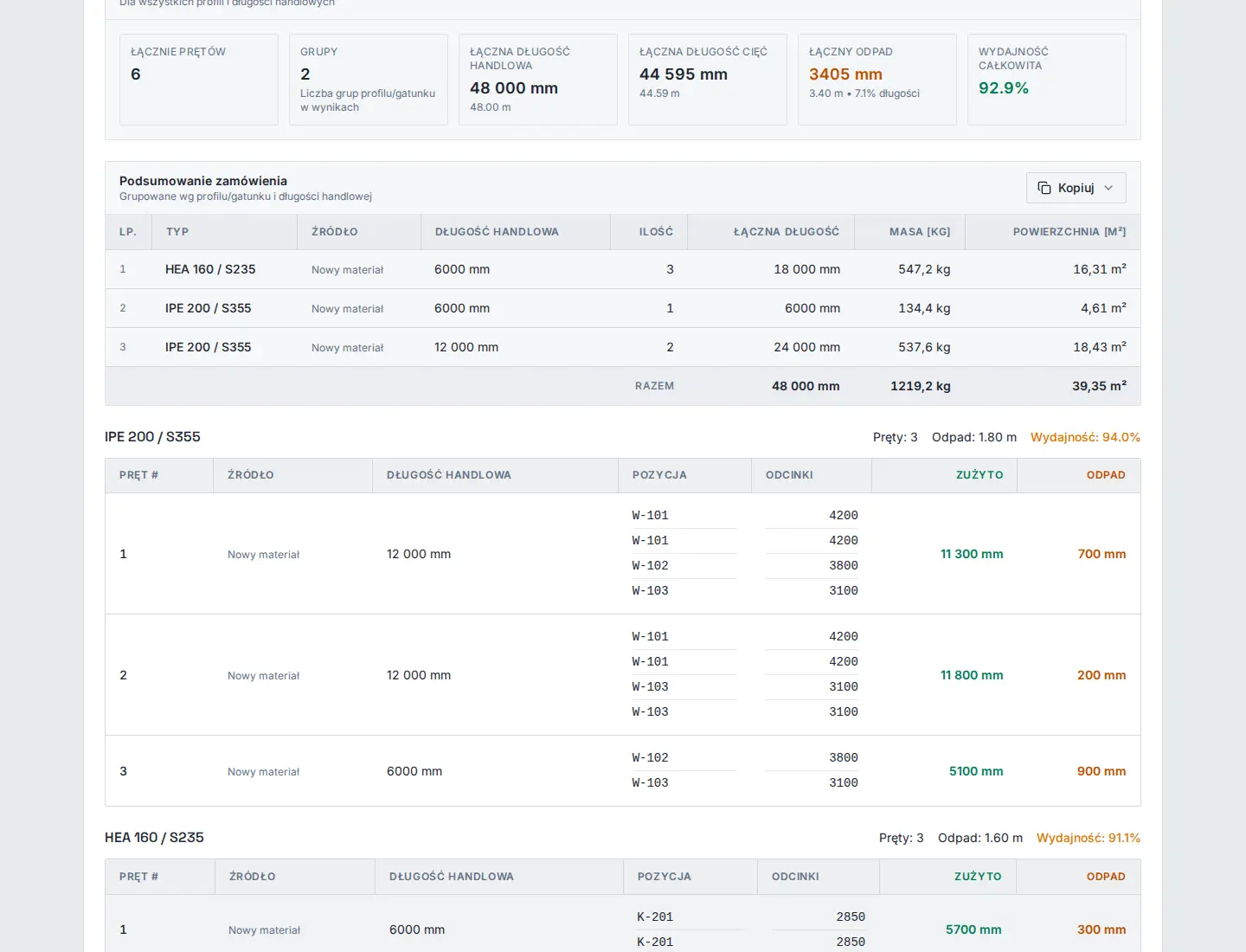This screenshot has width=1246, height=952.
Task: Click the copy icon in Kopiuj button
Action: (1044, 188)
